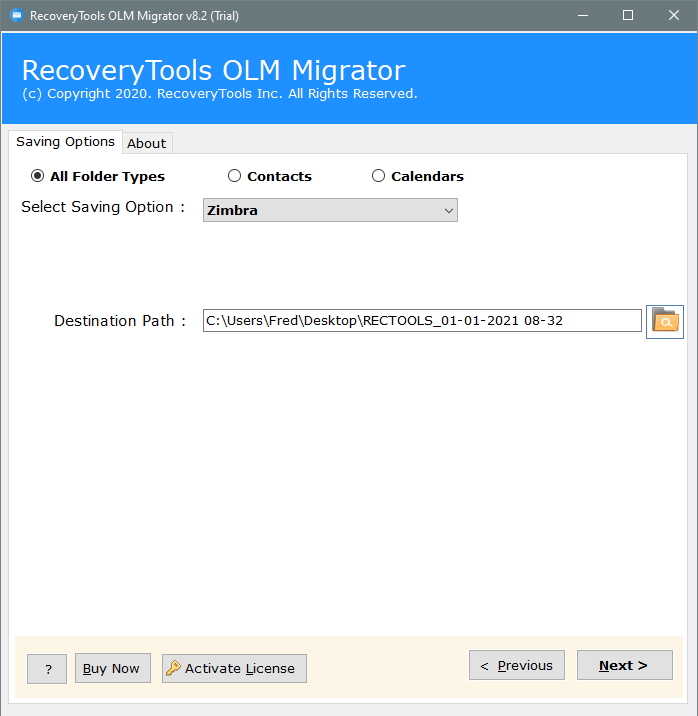Minimize the OLM Migrator window
698x716 pixels.
(x=581, y=16)
